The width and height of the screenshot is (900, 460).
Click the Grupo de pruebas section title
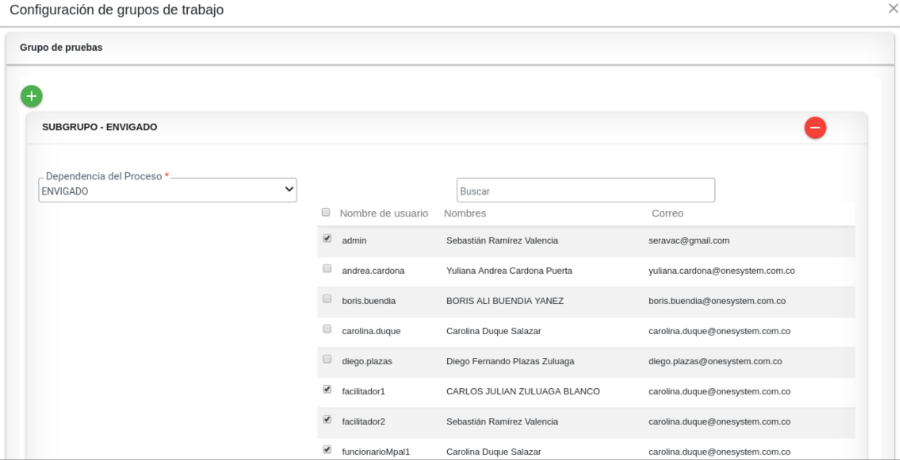(x=61, y=47)
